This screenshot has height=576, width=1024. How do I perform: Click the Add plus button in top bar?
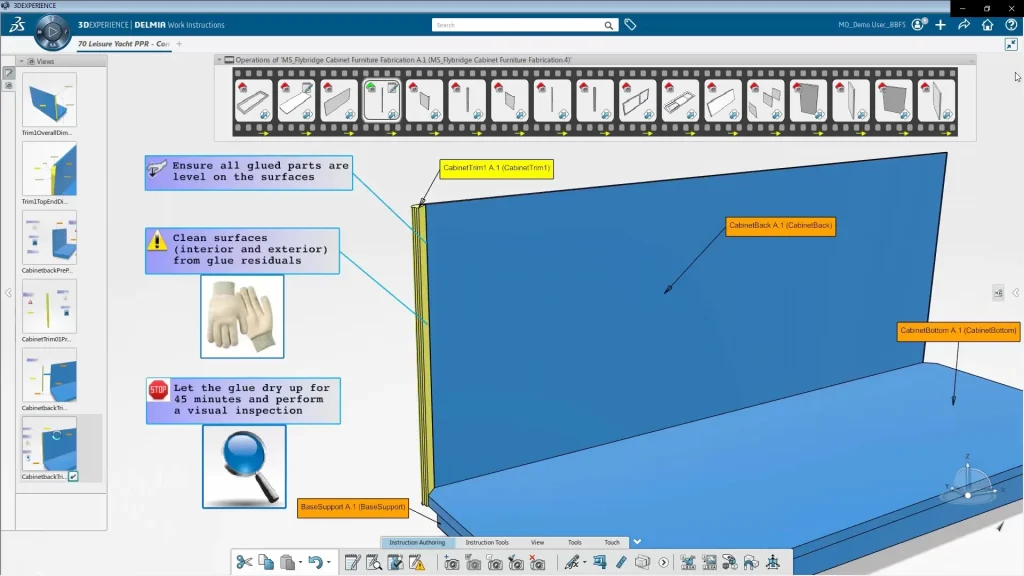(x=941, y=25)
